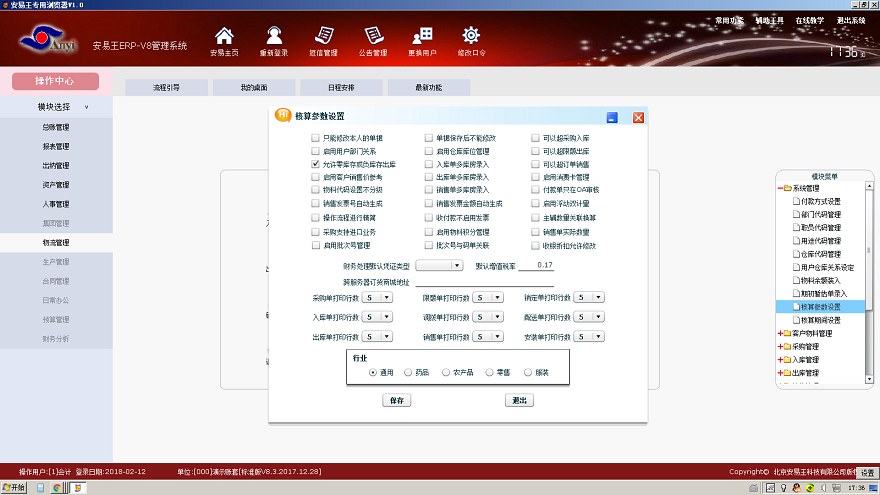The height and width of the screenshot is (495, 880).
Task: Expand 客户物料管理 tree node plus sign
Action: [x=780, y=333]
